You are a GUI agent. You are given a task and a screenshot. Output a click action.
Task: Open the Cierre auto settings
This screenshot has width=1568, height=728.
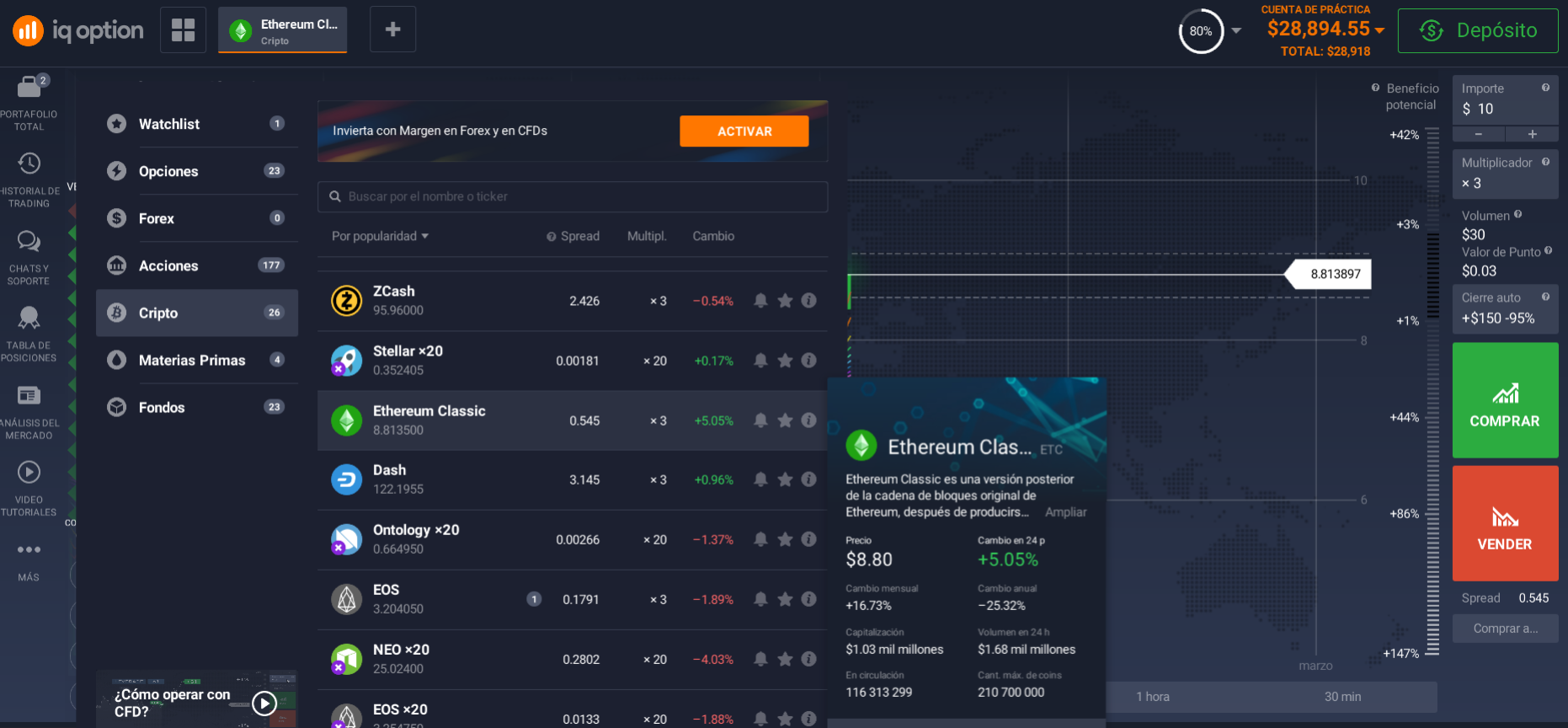point(1505,308)
